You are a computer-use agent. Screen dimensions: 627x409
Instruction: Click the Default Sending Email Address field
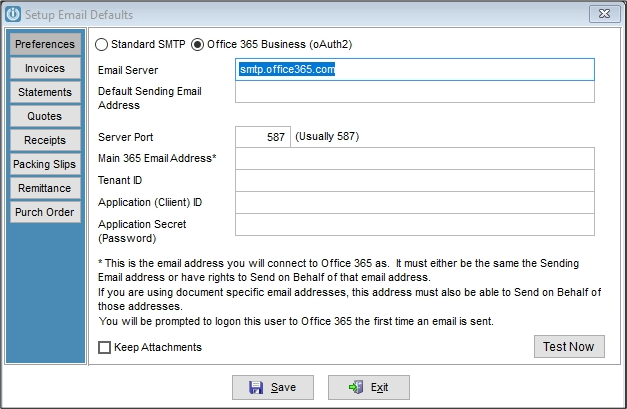(x=415, y=92)
